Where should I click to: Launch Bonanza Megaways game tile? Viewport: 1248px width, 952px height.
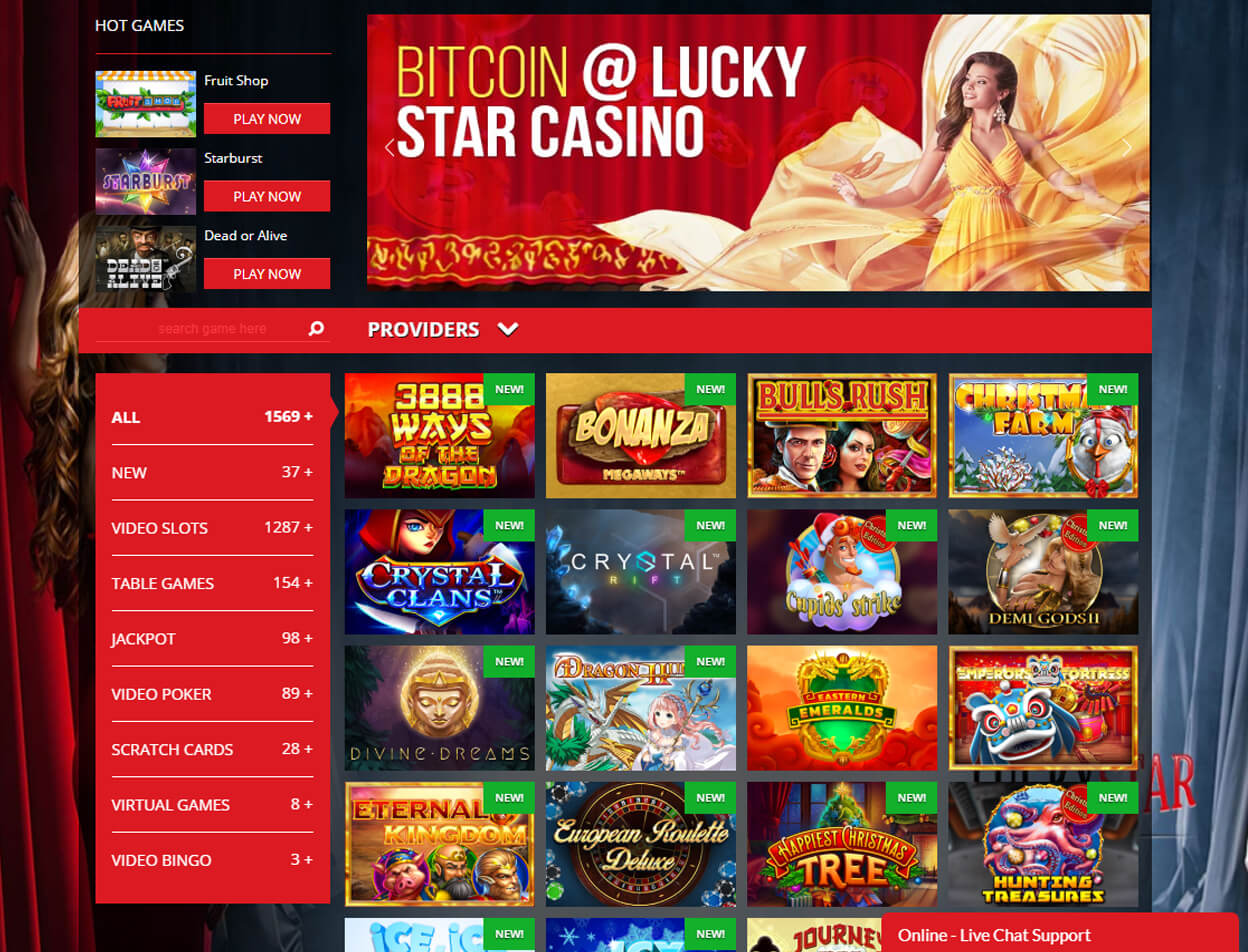(641, 436)
